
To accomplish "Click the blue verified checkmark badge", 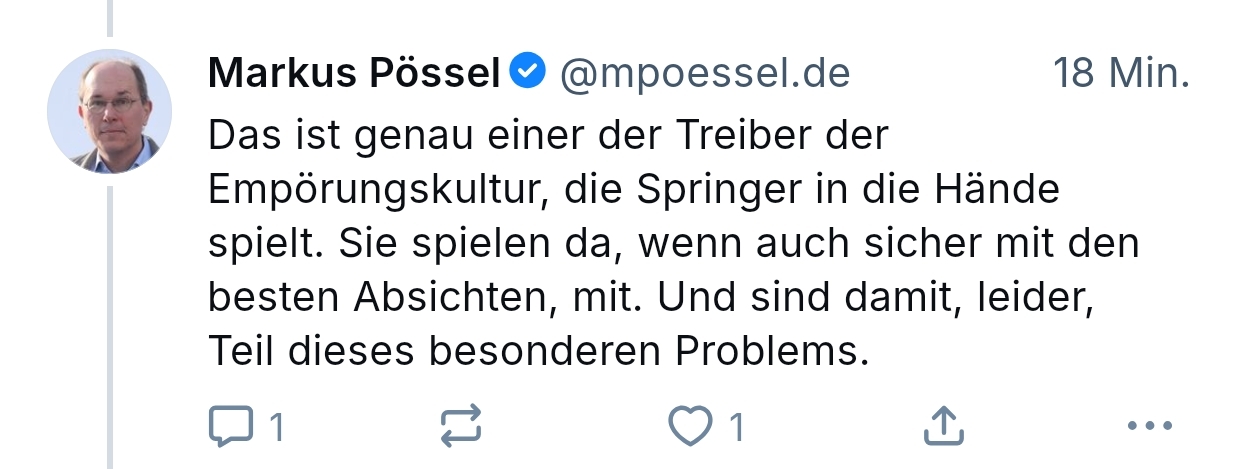I will point(528,72).
